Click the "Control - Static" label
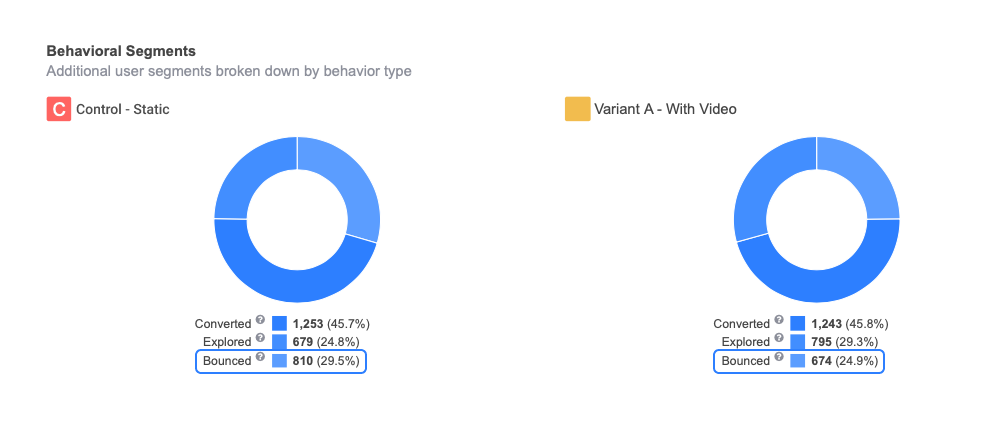Viewport: 994px width, 435px height. 123,109
